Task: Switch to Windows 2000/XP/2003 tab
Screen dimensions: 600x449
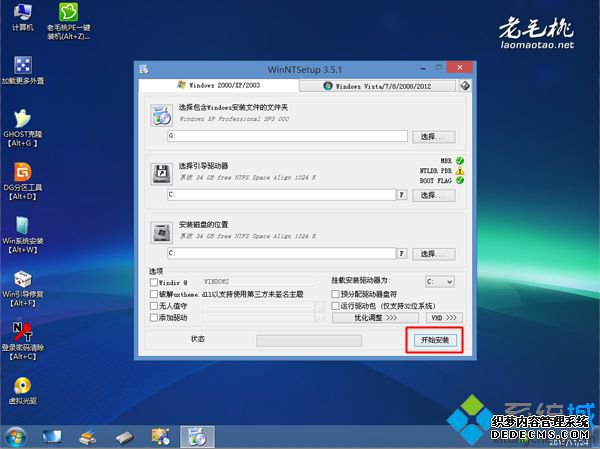Action: (219, 85)
